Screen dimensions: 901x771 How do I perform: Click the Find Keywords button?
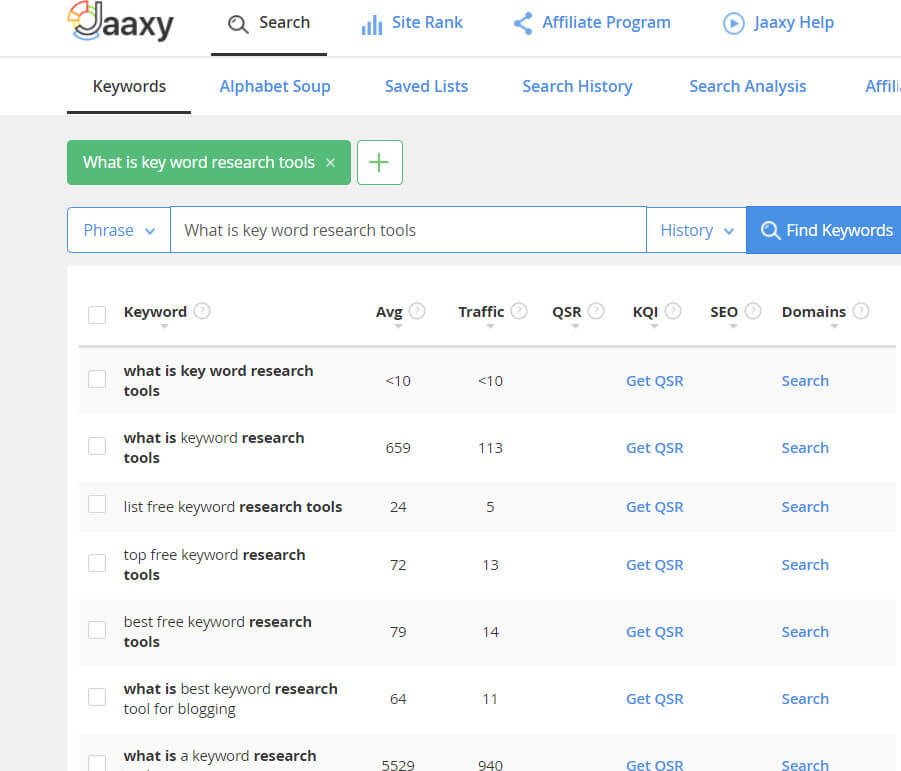(823, 230)
